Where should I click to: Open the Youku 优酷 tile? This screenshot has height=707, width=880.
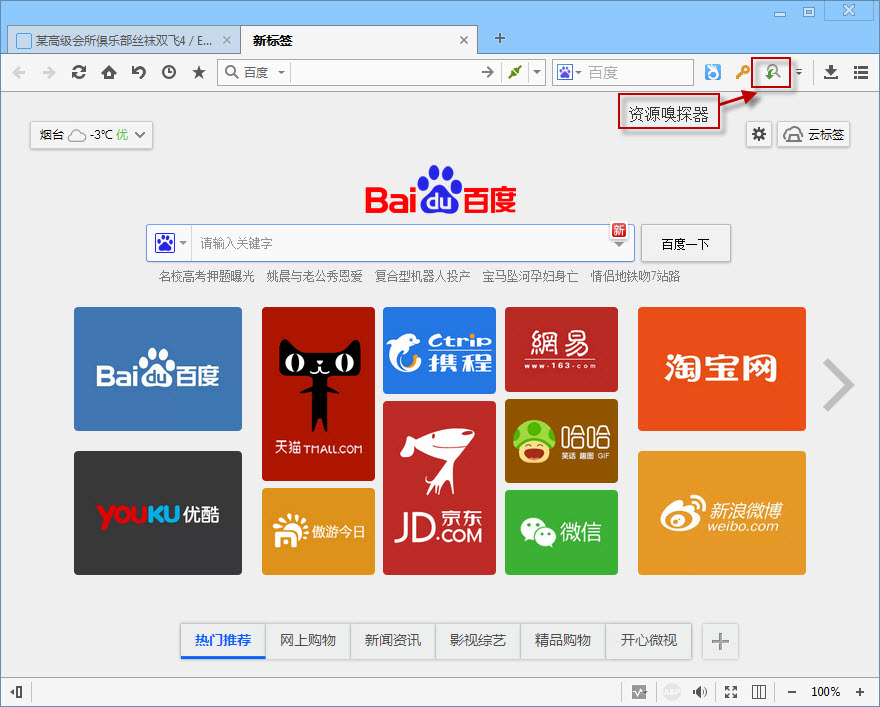point(158,513)
